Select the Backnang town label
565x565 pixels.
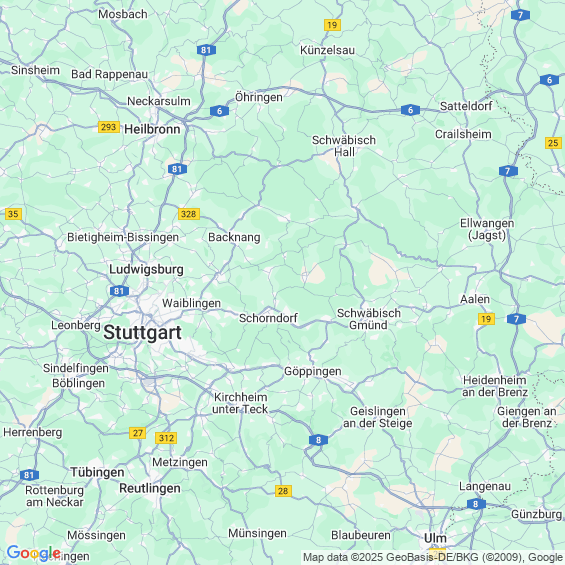pos(234,237)
